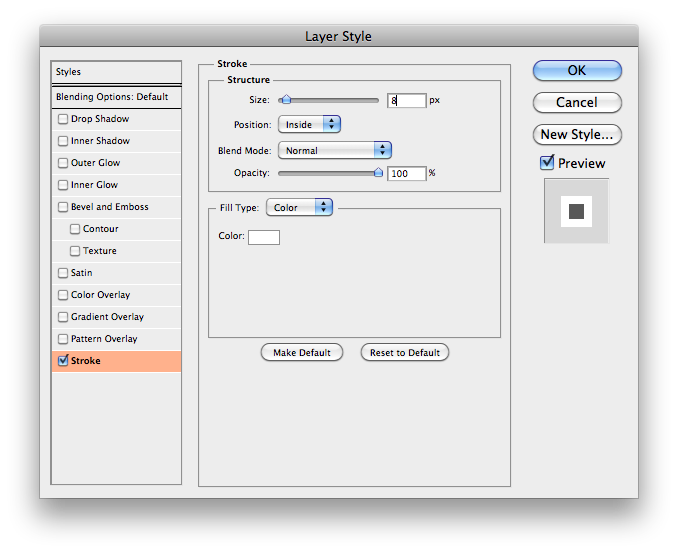The height and width of the screenshot is (553, 678).
Task: Tick the Outer Glow checkbox
Action: click(63, 163)
